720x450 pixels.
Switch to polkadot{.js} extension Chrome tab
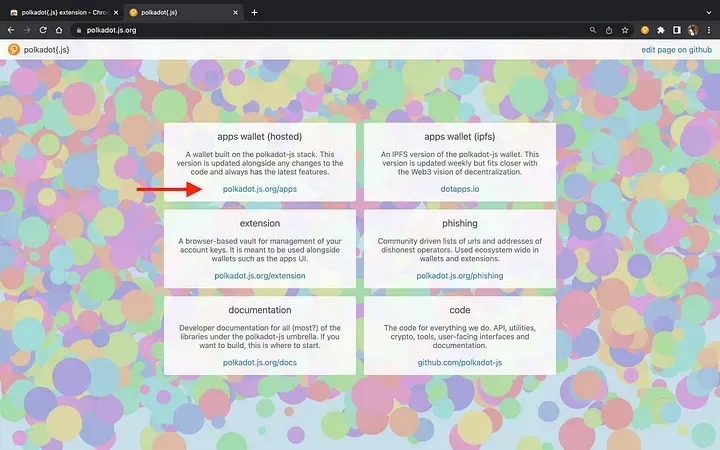[x=64, y=12]
